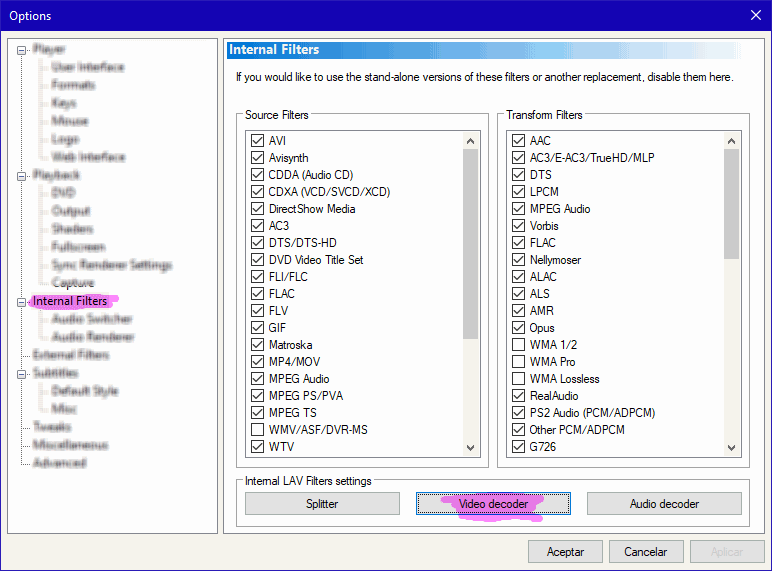The width and height of the screenshot is (772, 571).
Task: Toggle the Matroska source filter
Action: (257, 345)
